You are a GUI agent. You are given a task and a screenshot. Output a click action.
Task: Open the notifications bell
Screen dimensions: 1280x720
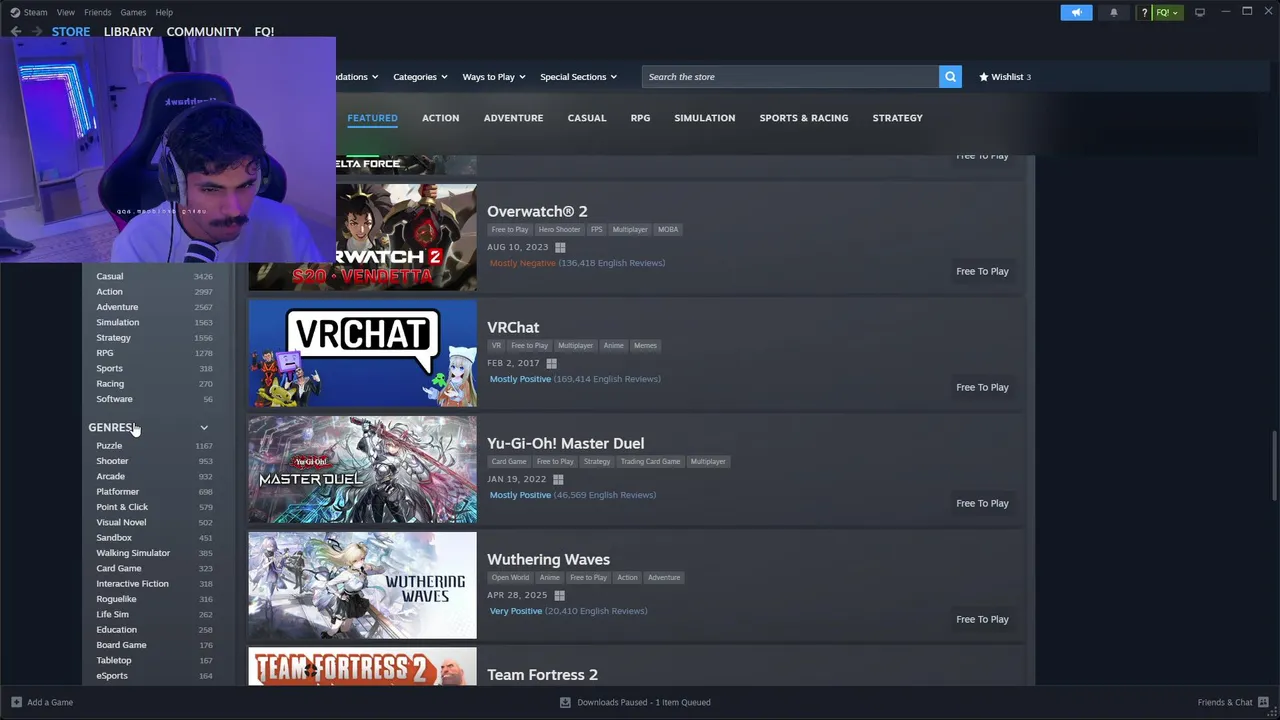coord(1114,12)
